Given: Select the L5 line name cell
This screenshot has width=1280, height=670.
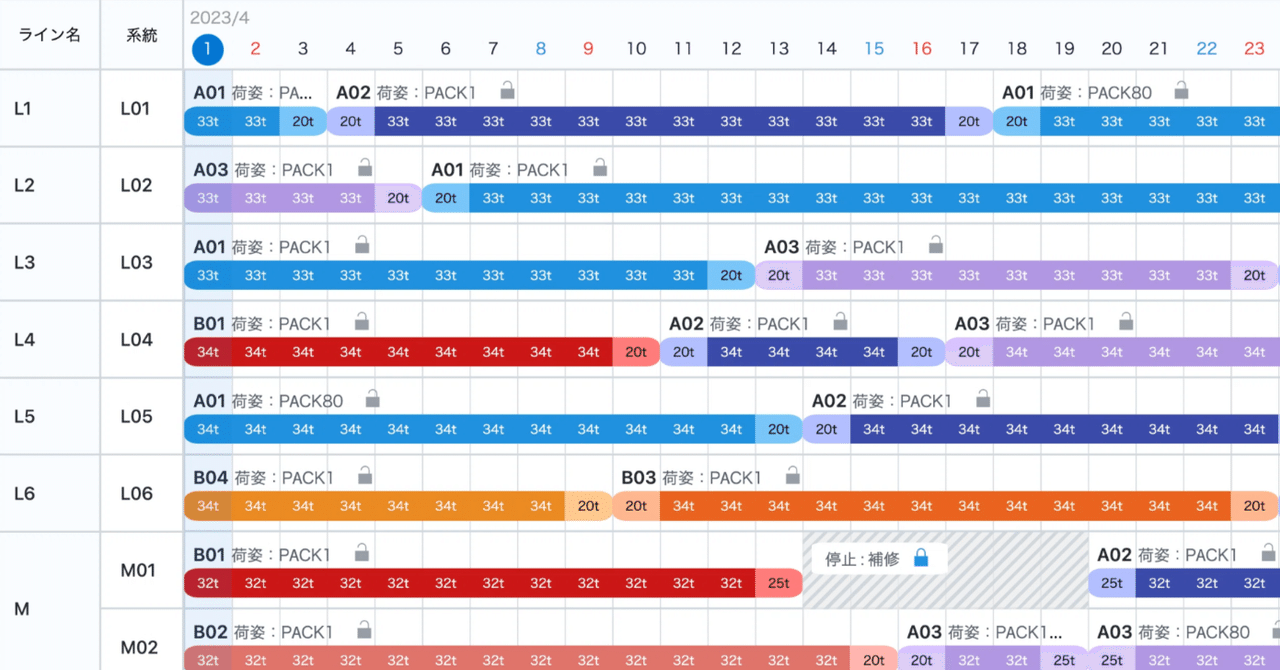Looking at the screenshot, I should 50,416.
